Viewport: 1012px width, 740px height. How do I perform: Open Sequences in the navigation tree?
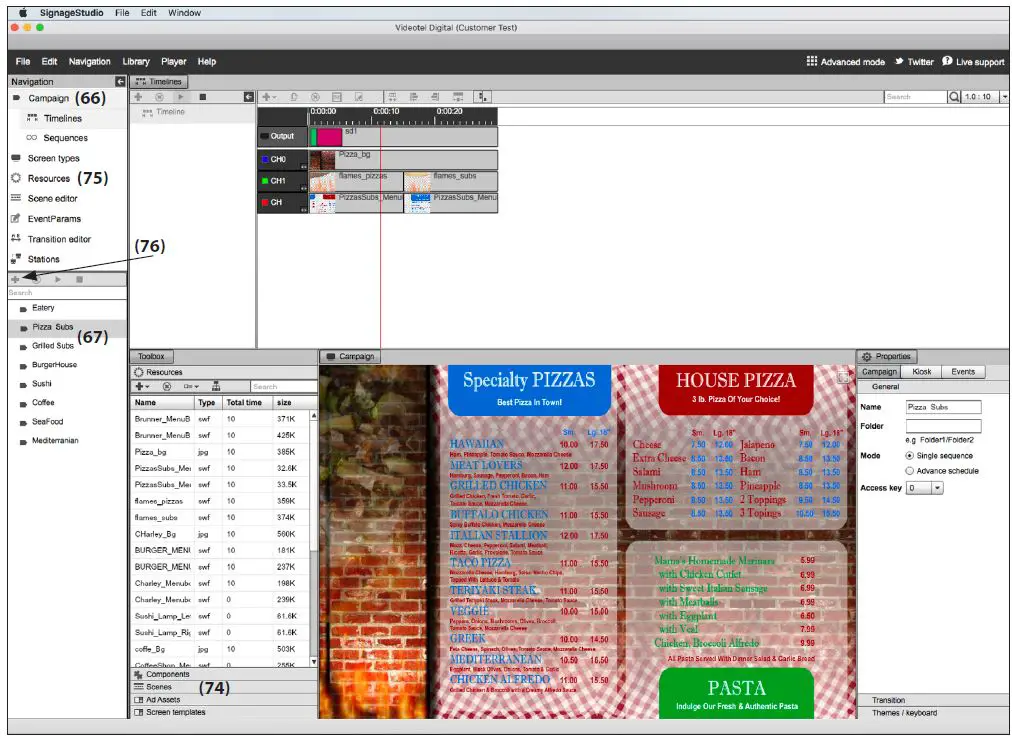pos(65,138)
